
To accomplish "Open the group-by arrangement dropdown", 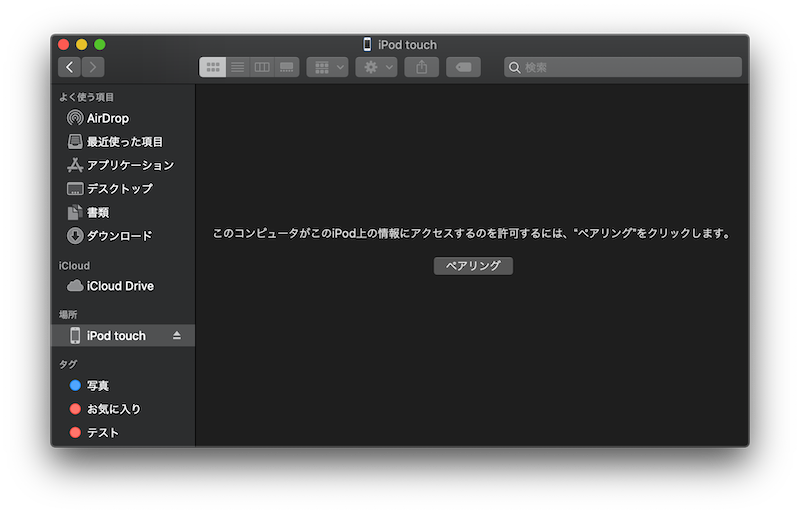I will (328, 67).
